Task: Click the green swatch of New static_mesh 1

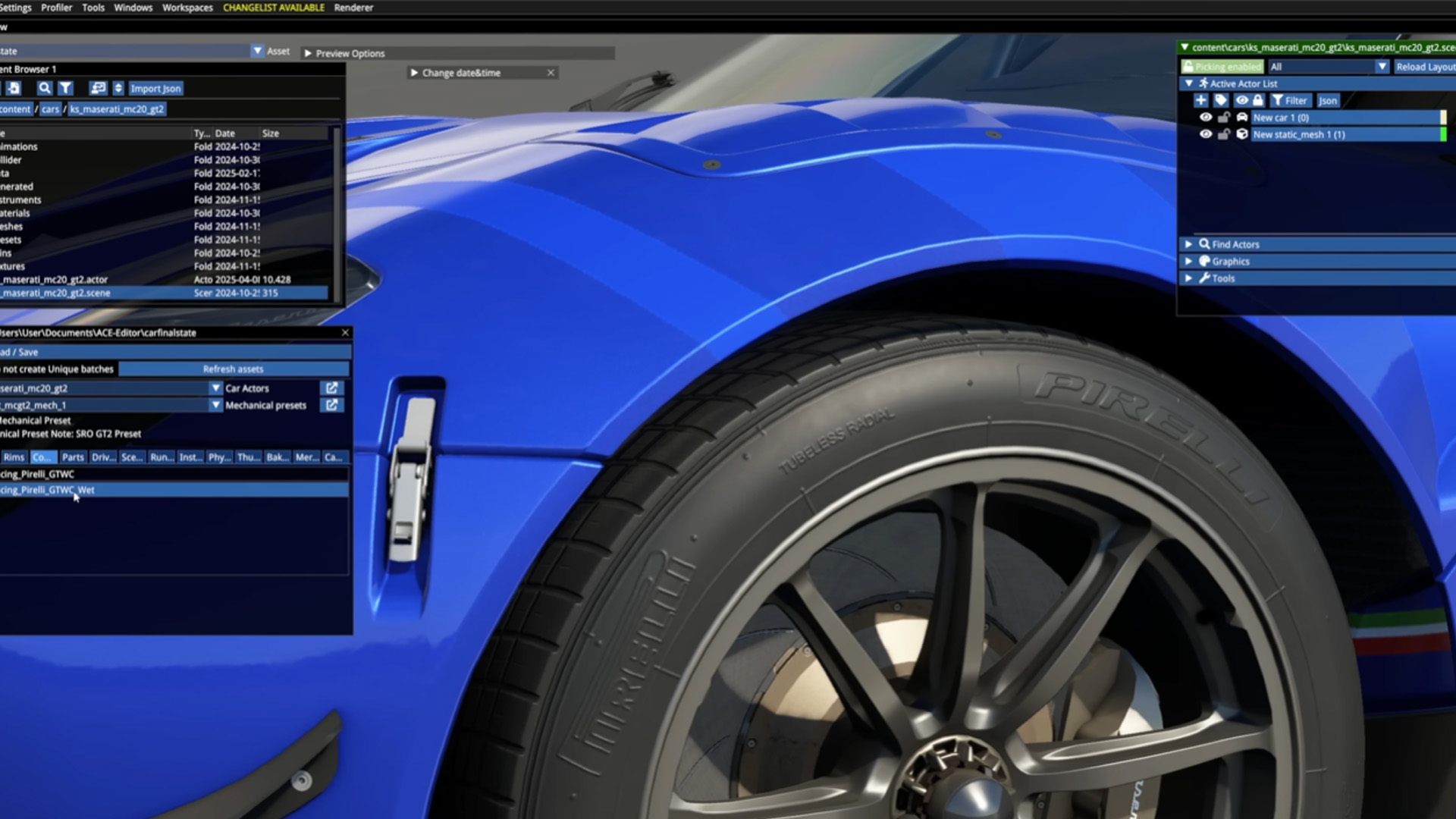Action: [1442, 134]
